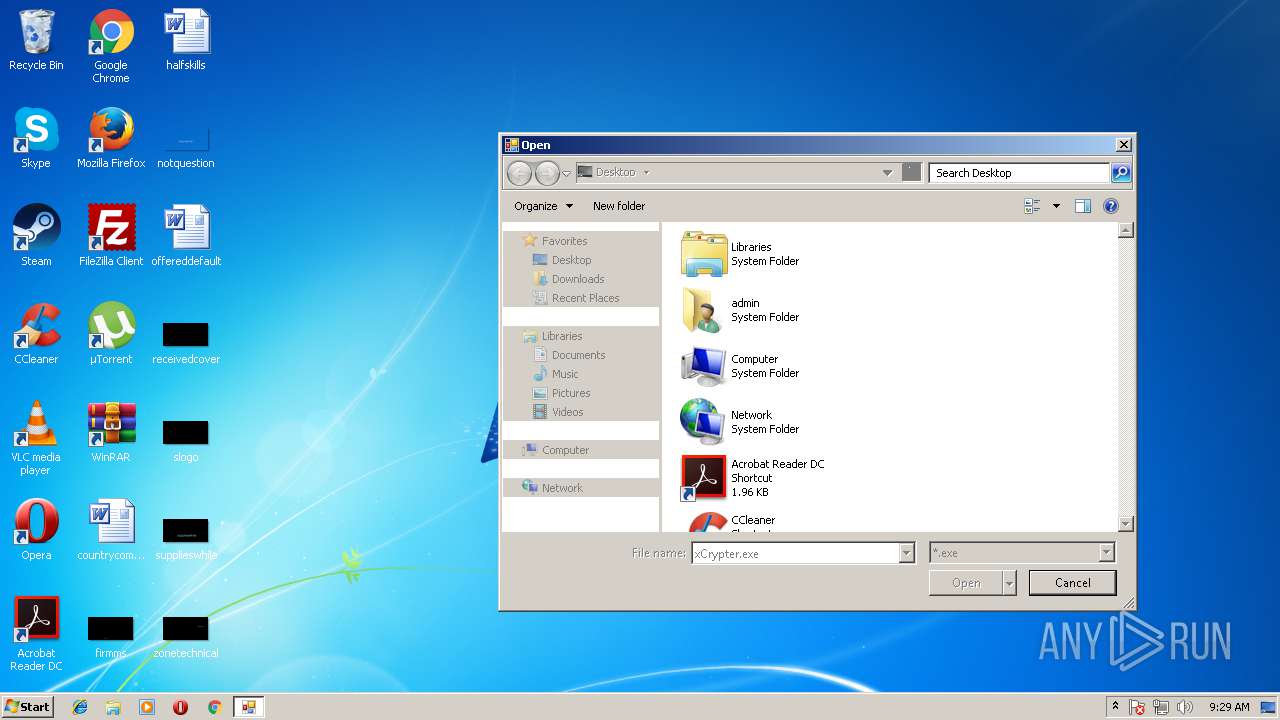Refresh the address bar location
The image size is (1280, 720).
pyautogui.click(x=911, y=172)
